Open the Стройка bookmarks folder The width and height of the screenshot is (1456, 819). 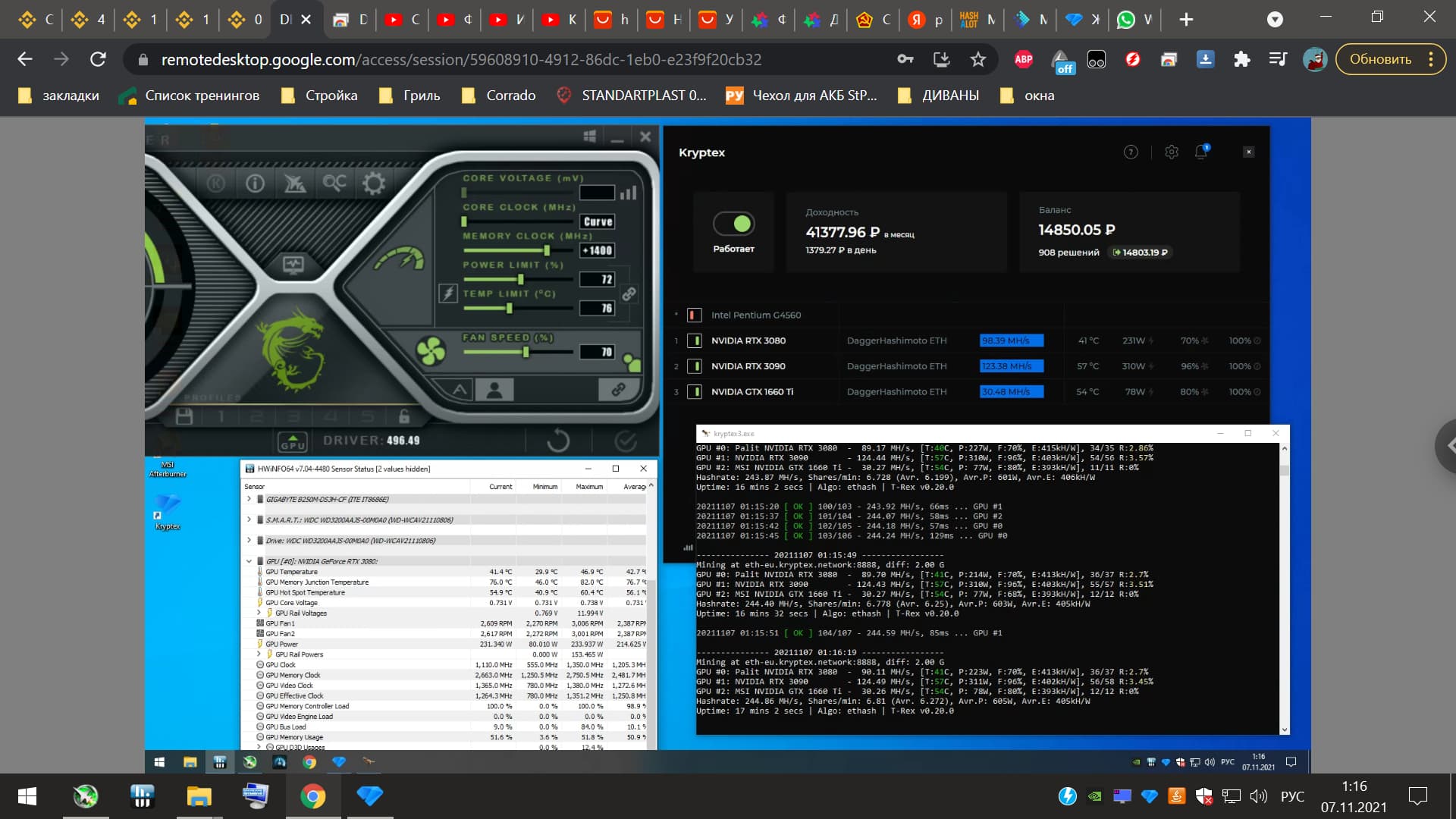point(319,96)
